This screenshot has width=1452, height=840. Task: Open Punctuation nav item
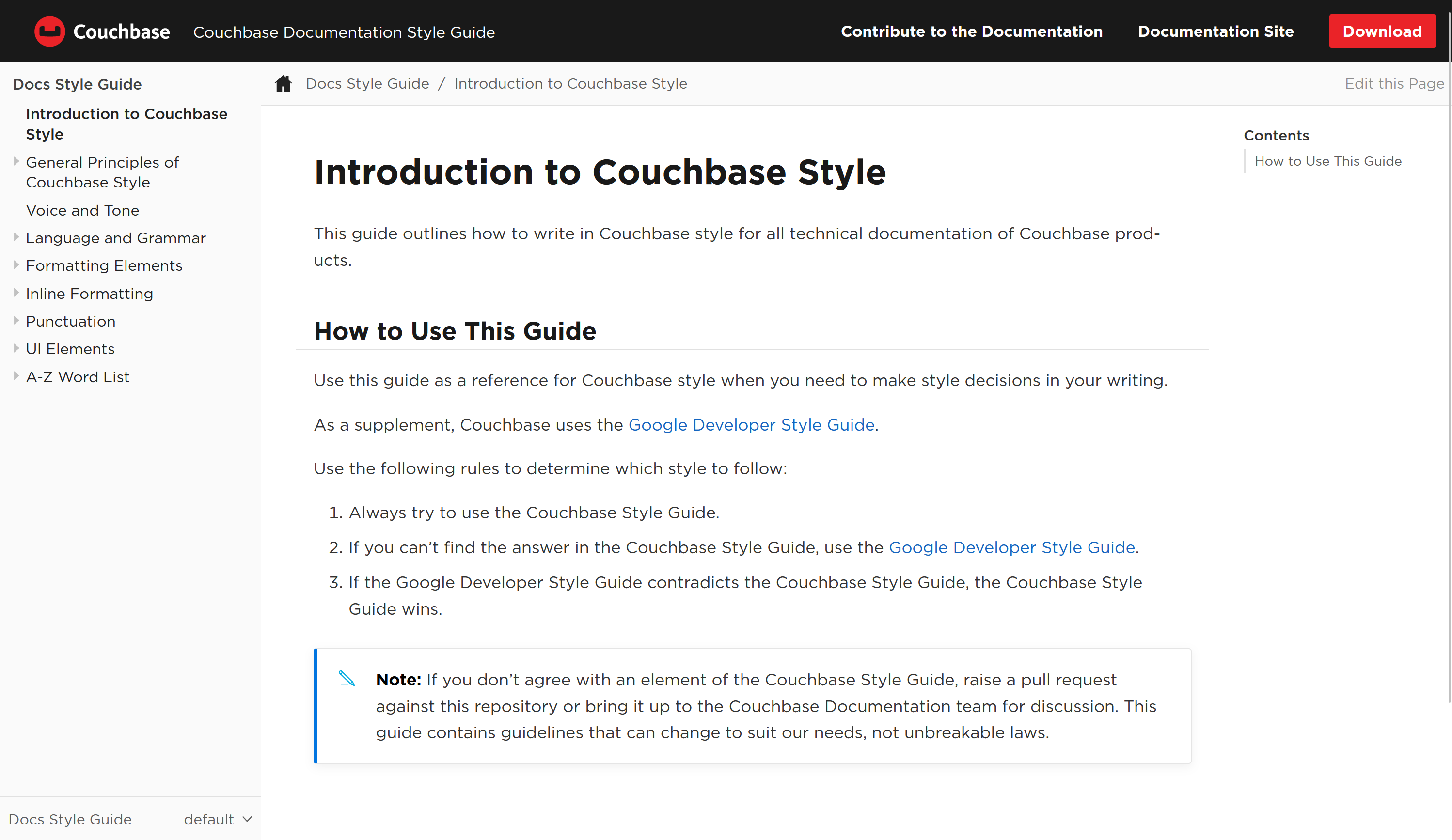pos(71,321)
